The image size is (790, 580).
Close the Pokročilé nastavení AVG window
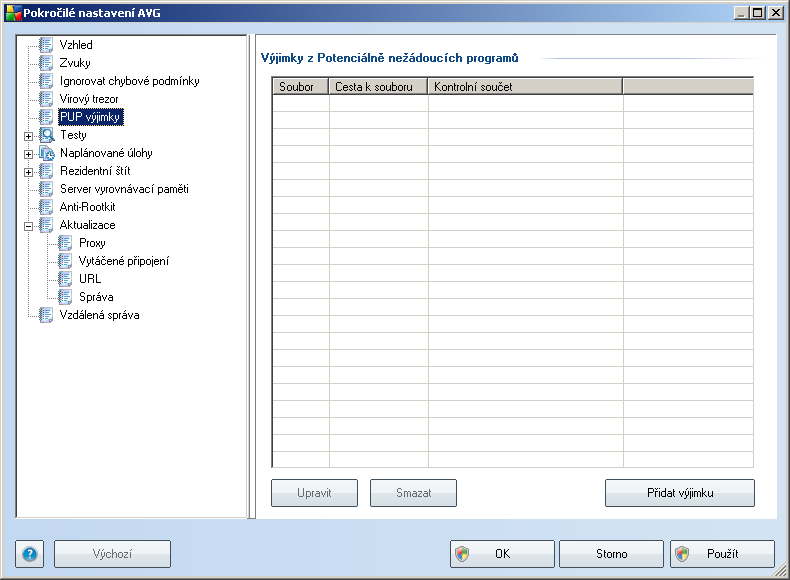[x=775, y=13]
